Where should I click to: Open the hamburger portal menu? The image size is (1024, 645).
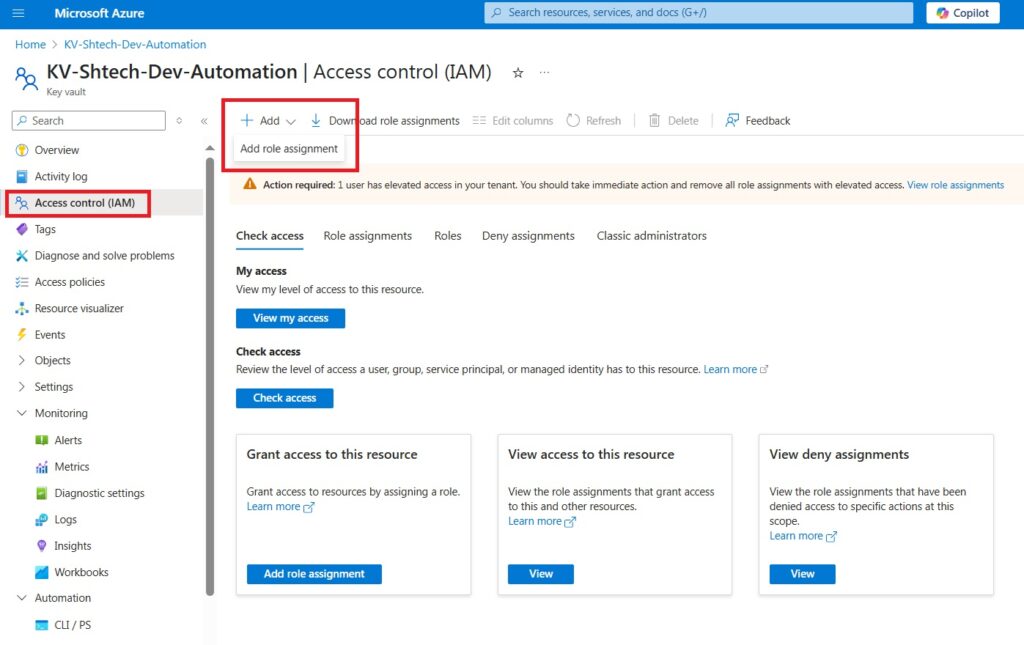tap(19, 13)
